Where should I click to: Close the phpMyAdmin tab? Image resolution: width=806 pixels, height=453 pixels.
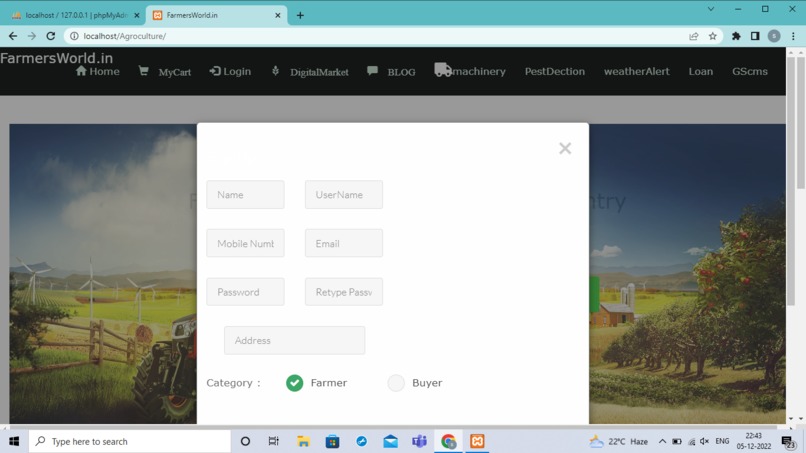click(137, 15)
